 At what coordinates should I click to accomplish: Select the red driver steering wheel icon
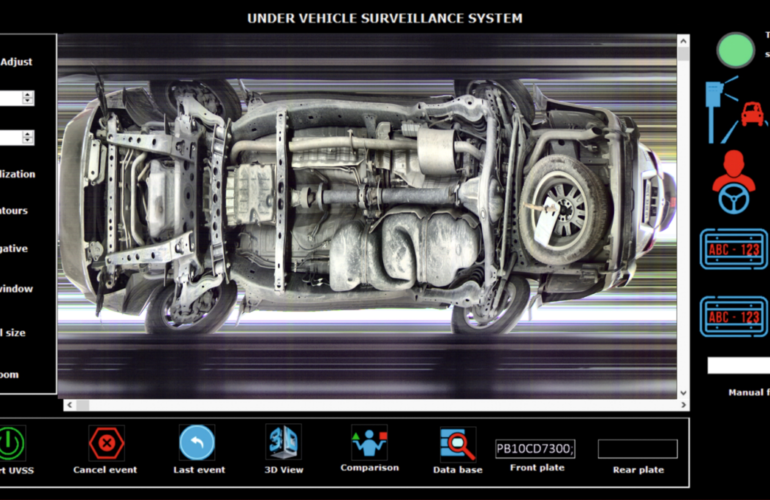734,182
